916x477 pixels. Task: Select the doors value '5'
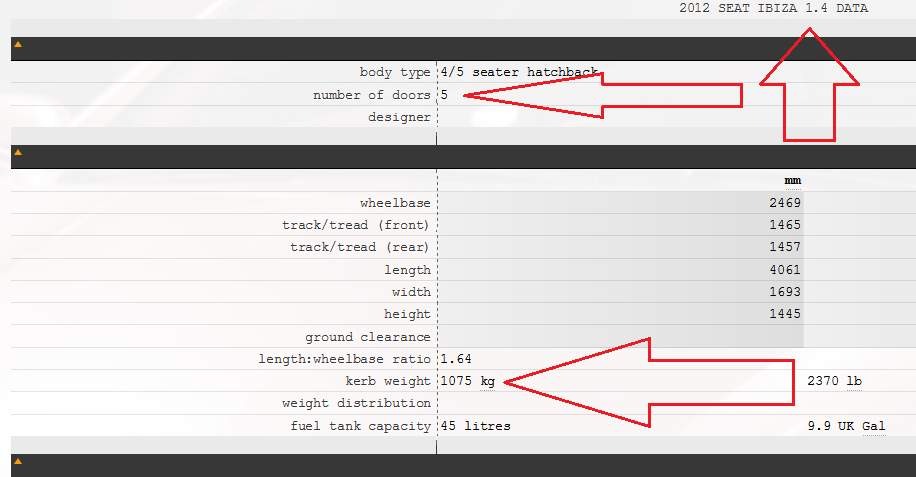445,95
